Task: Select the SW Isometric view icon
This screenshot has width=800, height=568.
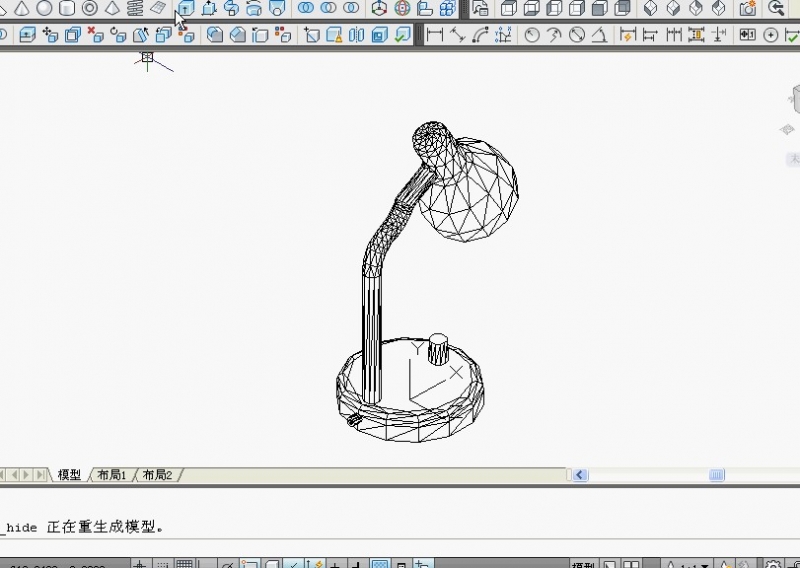Action: 651,8
